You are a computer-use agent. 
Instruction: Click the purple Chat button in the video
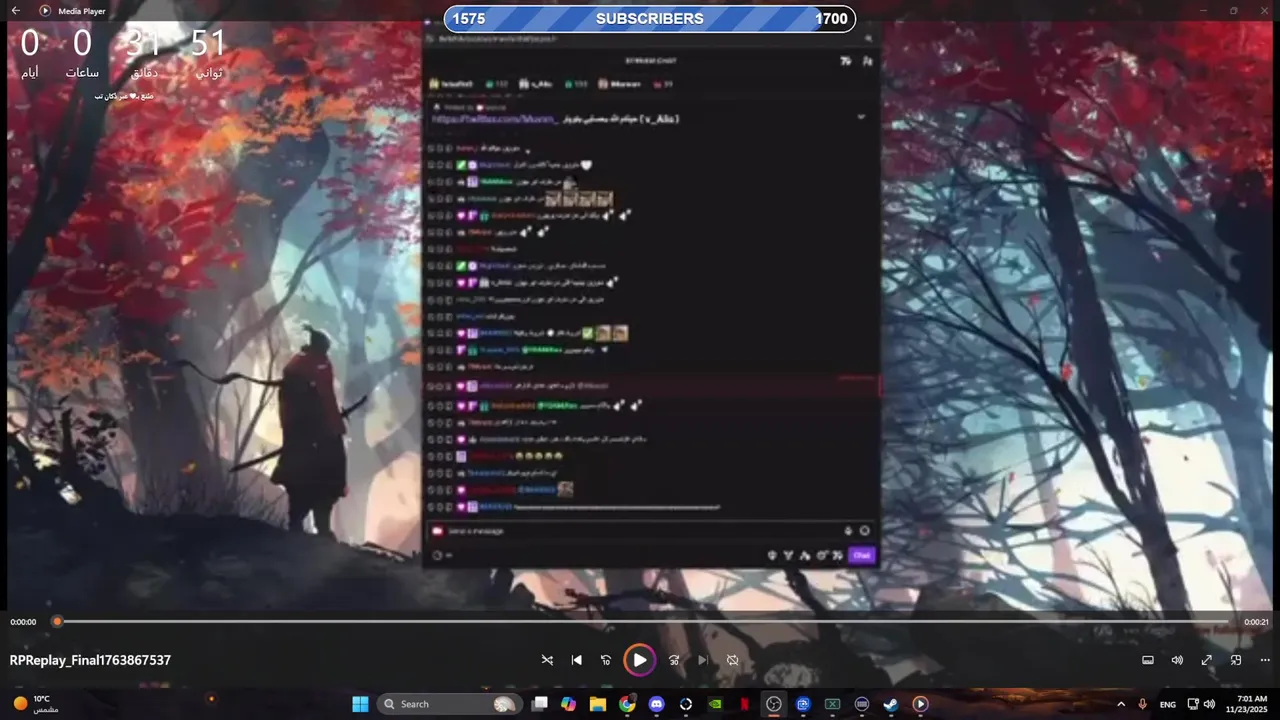(x=862, y=555)
